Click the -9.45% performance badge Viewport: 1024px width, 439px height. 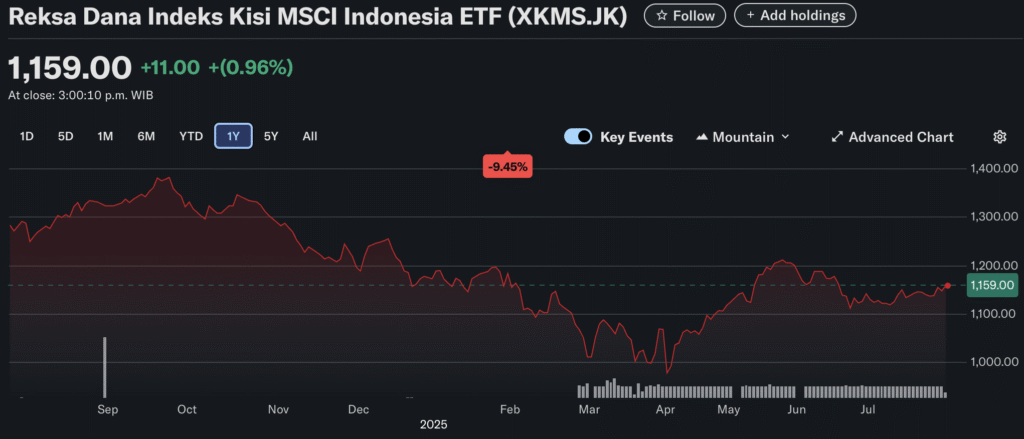point(508,167)
